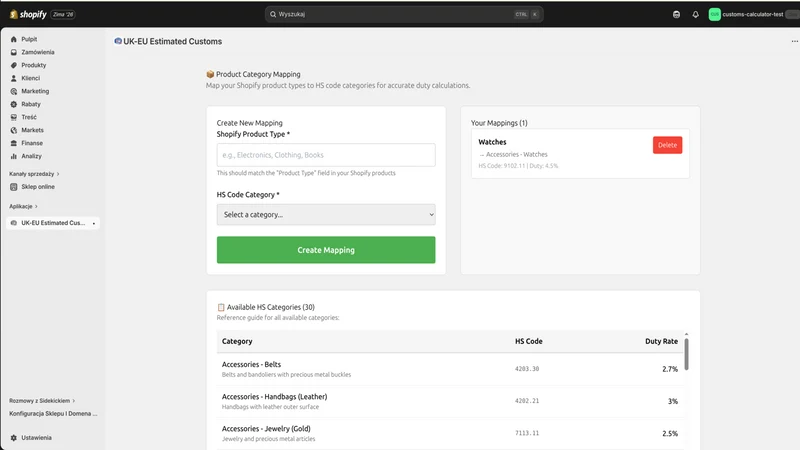Image resolution: width=800 pixels, height=450 pixels.
Task: Go to Produkty
Action: pyautogui.click(x=34, y=65)
